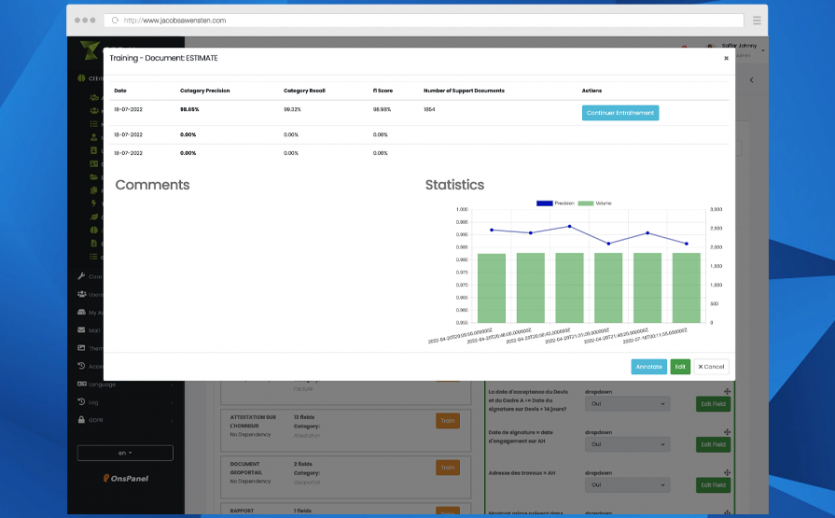The width and height of the screenshot is (835, 518).
Task: Click the blue Annotate button
Action: tap(649, 367)
